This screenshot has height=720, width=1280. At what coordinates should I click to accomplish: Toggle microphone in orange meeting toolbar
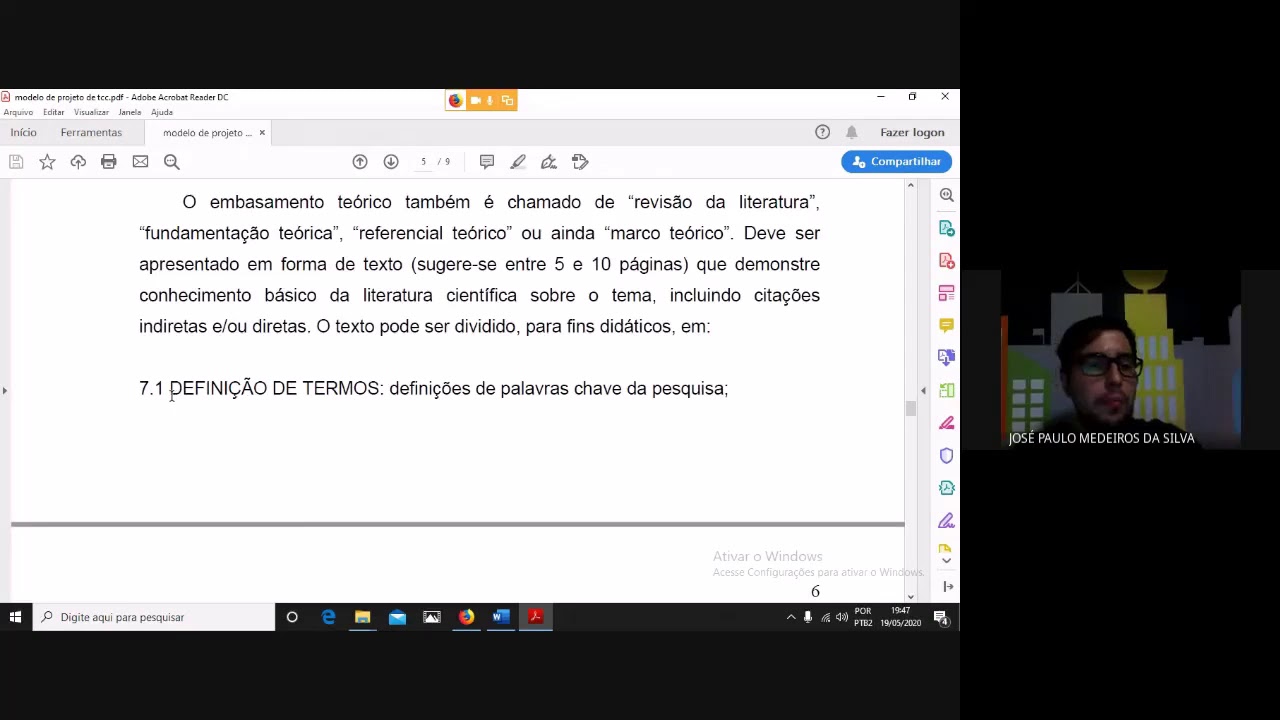[490, 100]
